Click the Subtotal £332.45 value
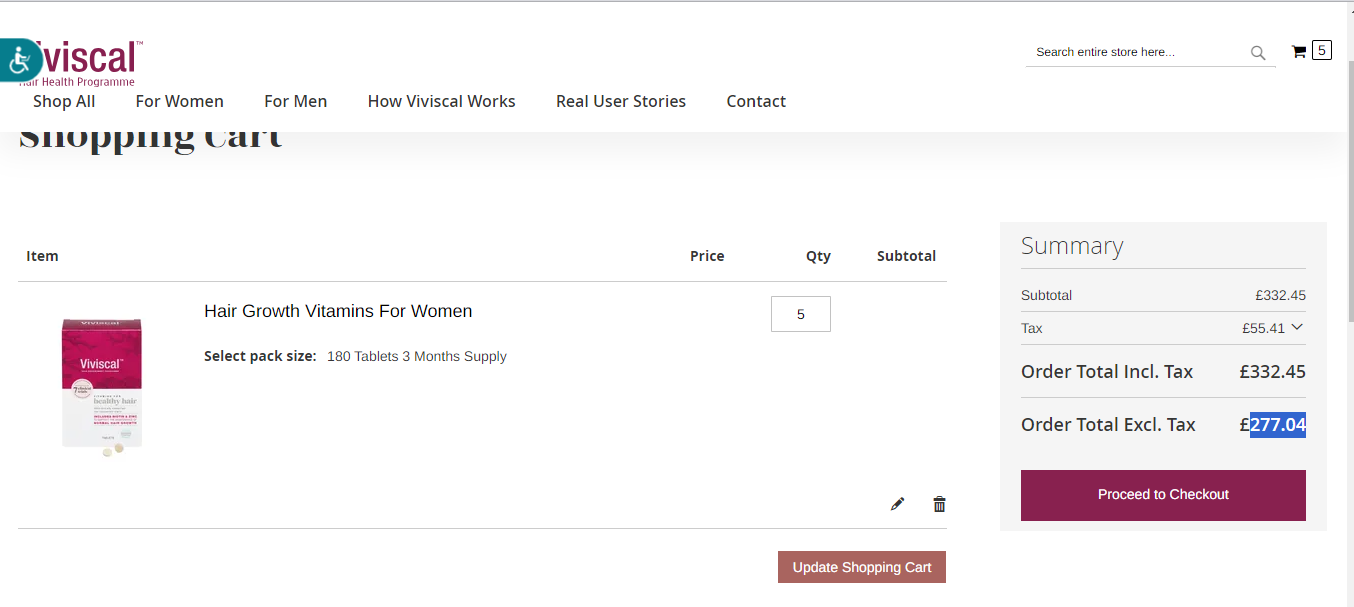Screen dimensions: 1354x607 click(1280, 296)
